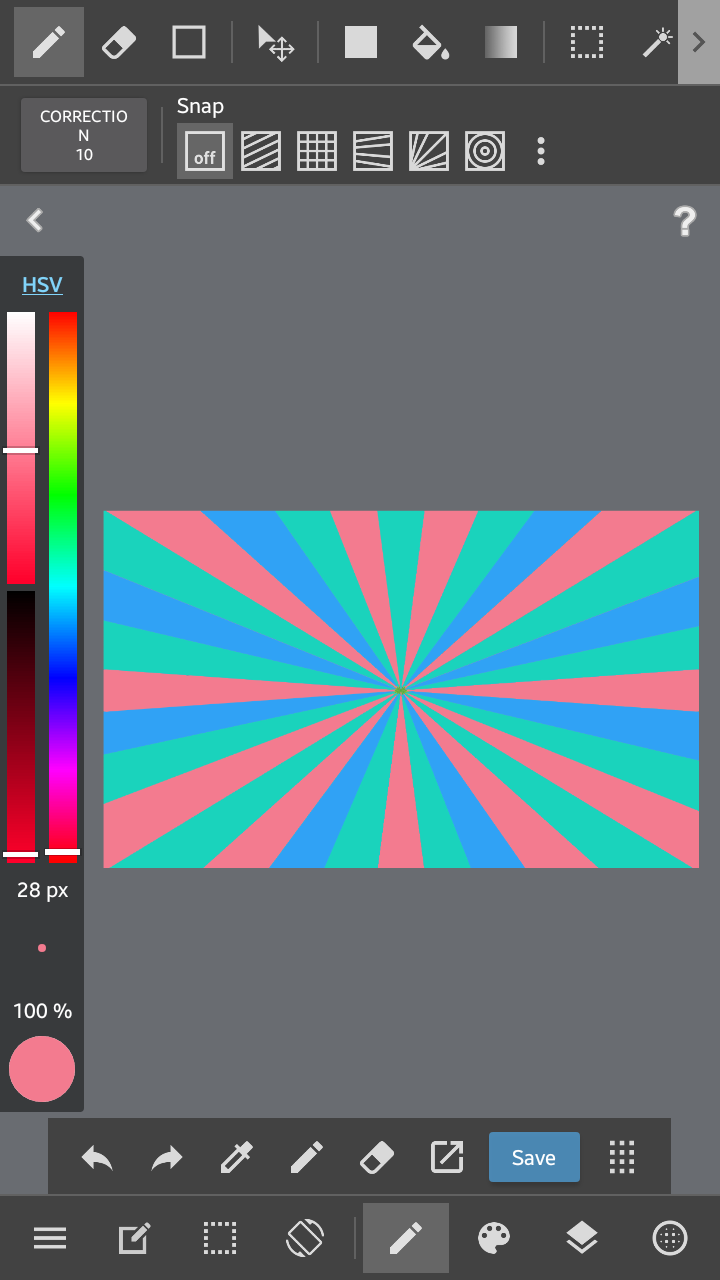This screenshot has width=720, height=1280.
Task: Open the Correction 10 setting
Action: 84,135
